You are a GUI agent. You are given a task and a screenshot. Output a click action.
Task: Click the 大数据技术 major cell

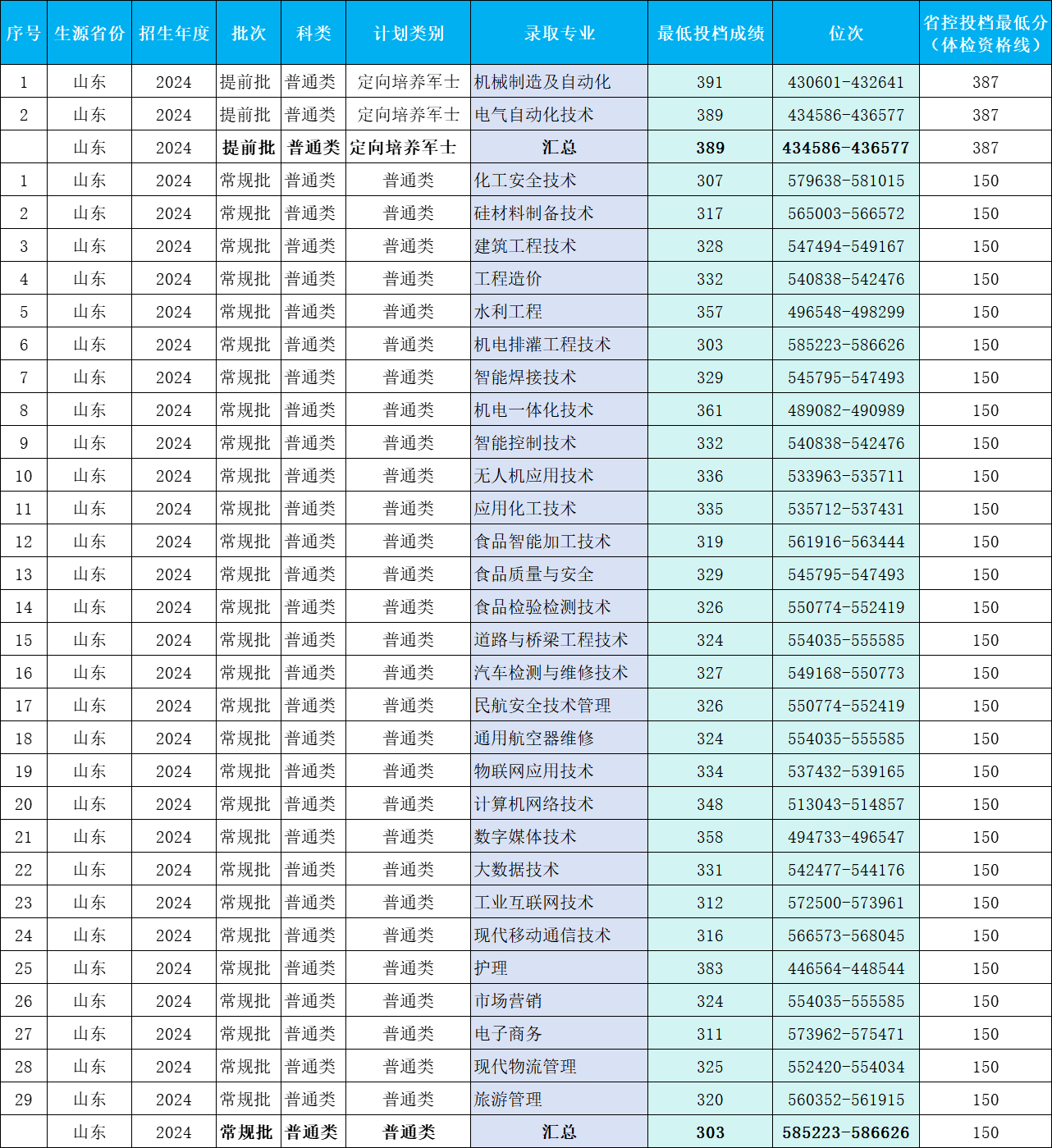click(x=516, y=870)
